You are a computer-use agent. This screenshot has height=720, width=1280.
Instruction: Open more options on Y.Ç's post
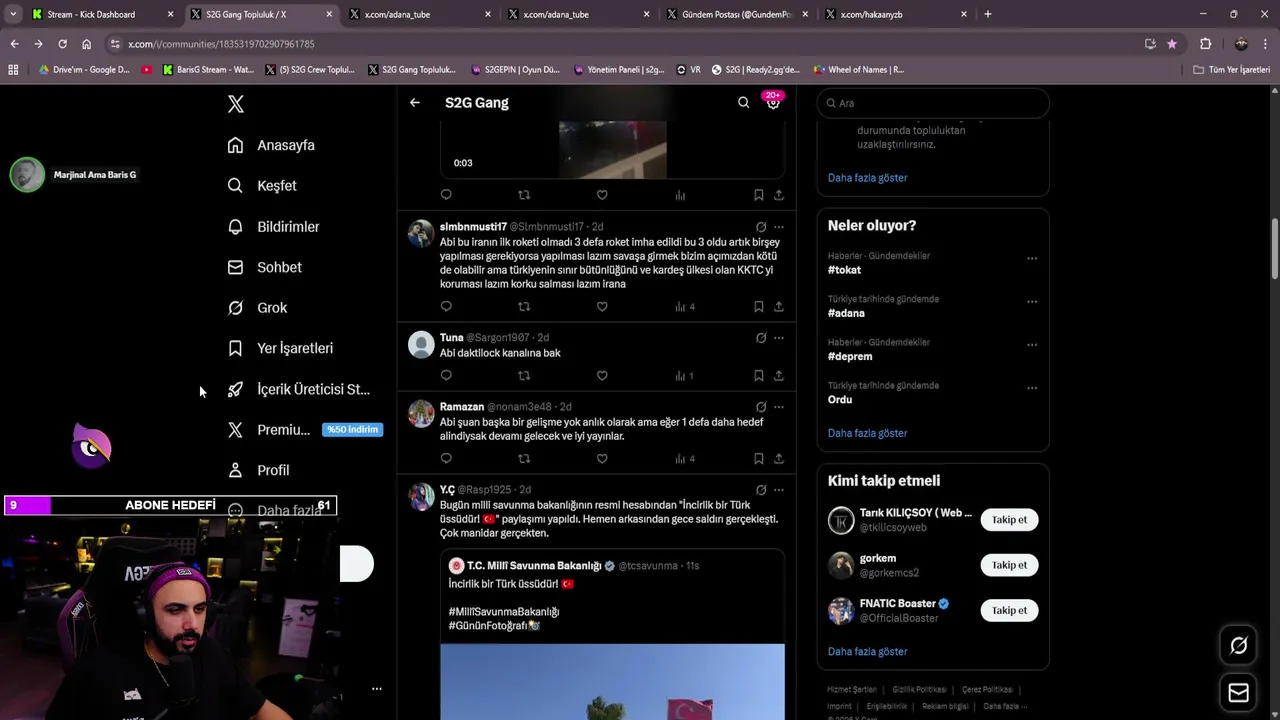pos(779,490)
